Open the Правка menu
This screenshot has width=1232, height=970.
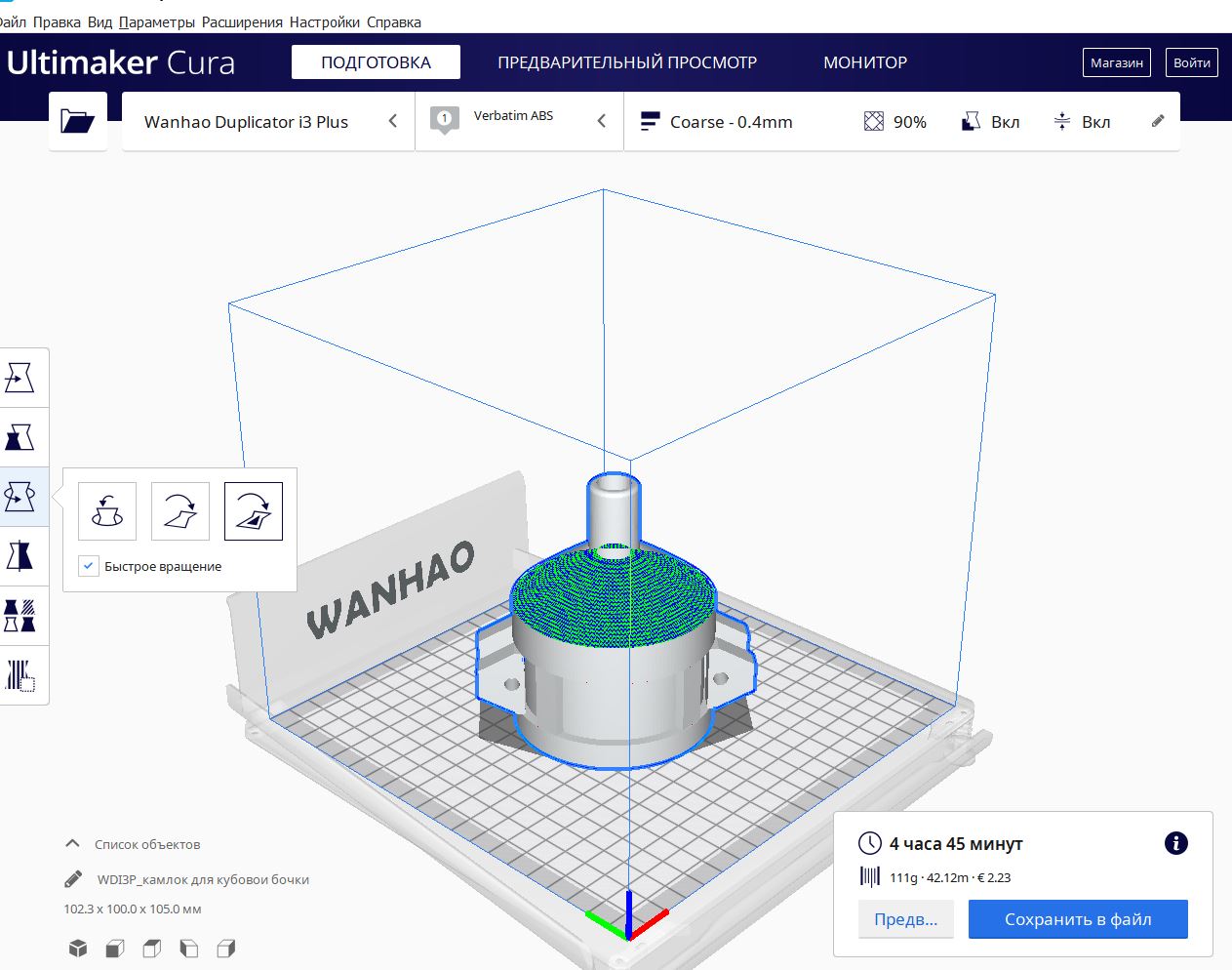(57, 21)
